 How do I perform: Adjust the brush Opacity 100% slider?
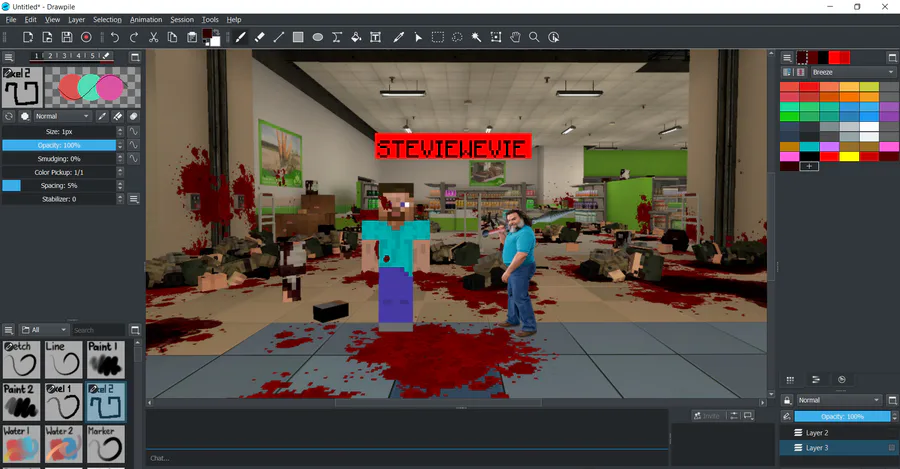[x=59, y=145]
